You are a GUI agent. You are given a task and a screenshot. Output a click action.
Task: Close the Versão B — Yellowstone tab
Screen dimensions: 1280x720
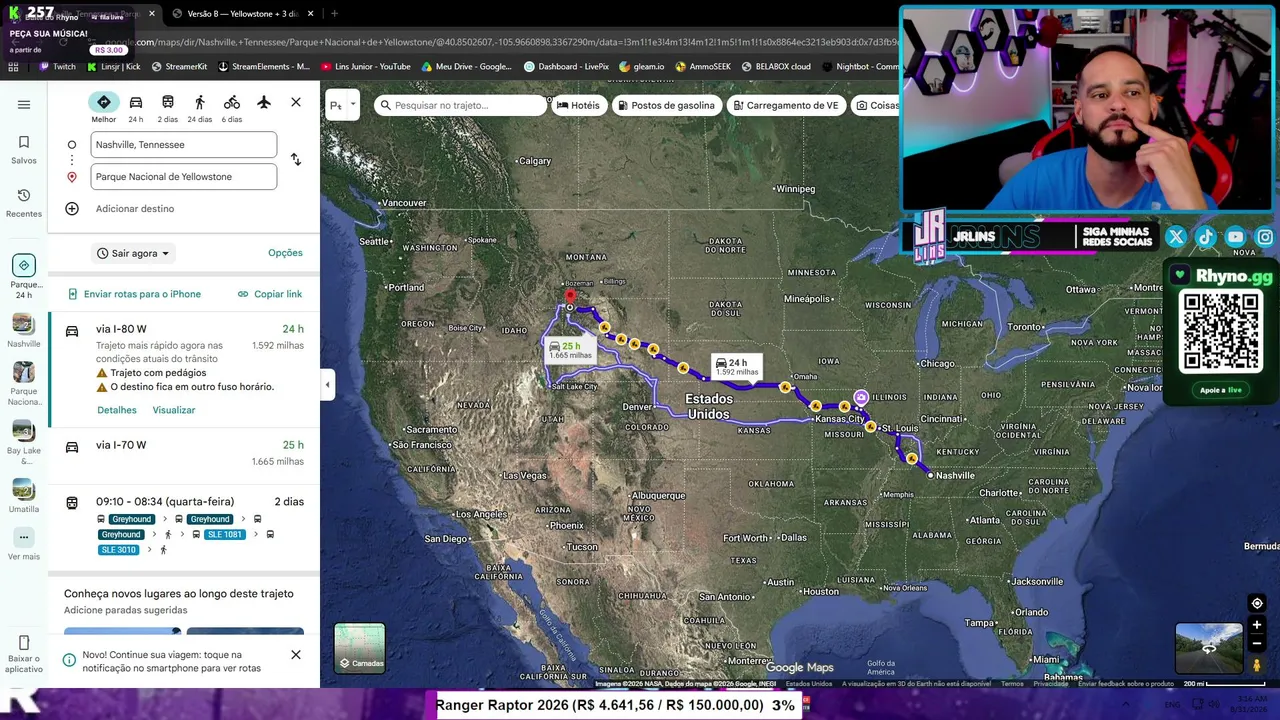pyautogui.click(x=311, y=14)
